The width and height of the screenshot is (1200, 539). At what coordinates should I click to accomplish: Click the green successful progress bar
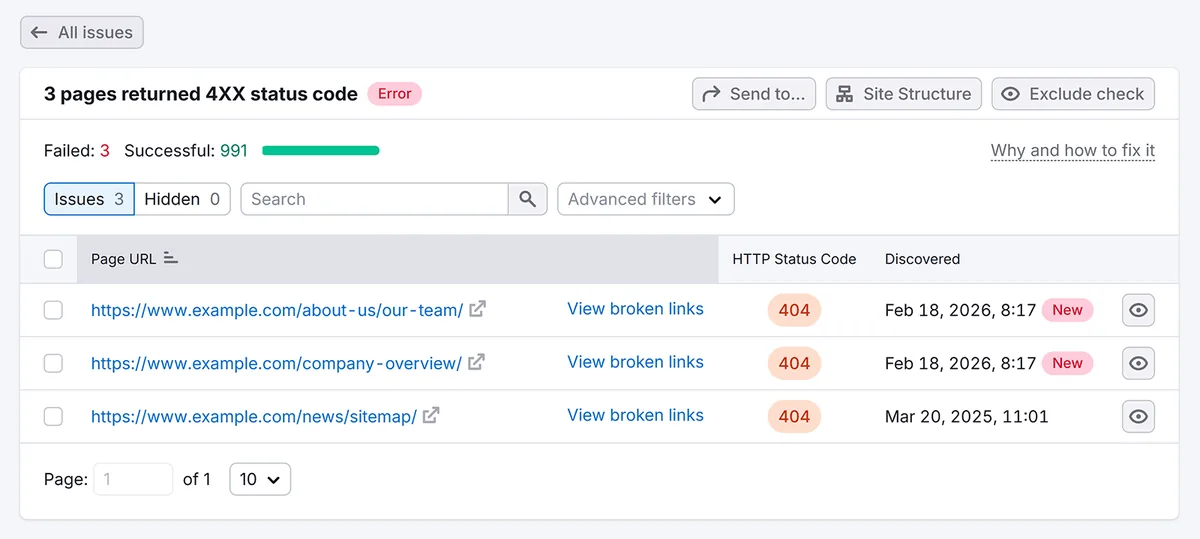click(321, 151)
